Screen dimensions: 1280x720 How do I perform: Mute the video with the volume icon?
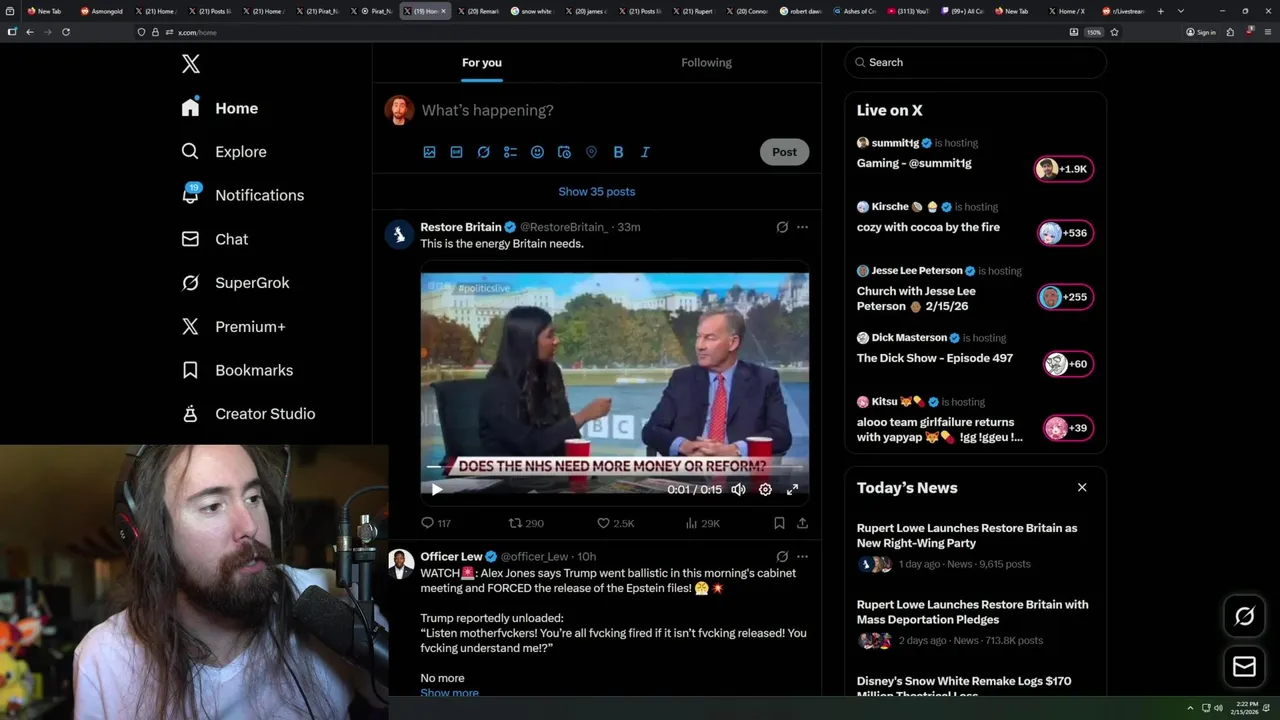click(x=738, y=489)
